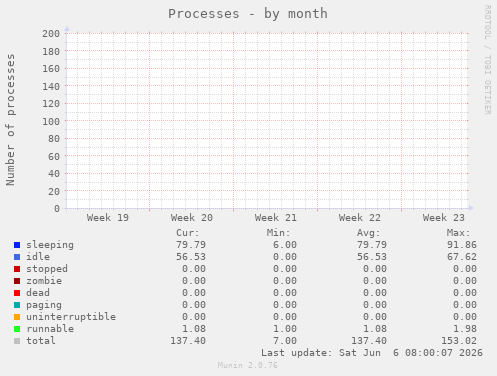
Task: Click the 'paging' legend label
Action: tap(44, 305)
